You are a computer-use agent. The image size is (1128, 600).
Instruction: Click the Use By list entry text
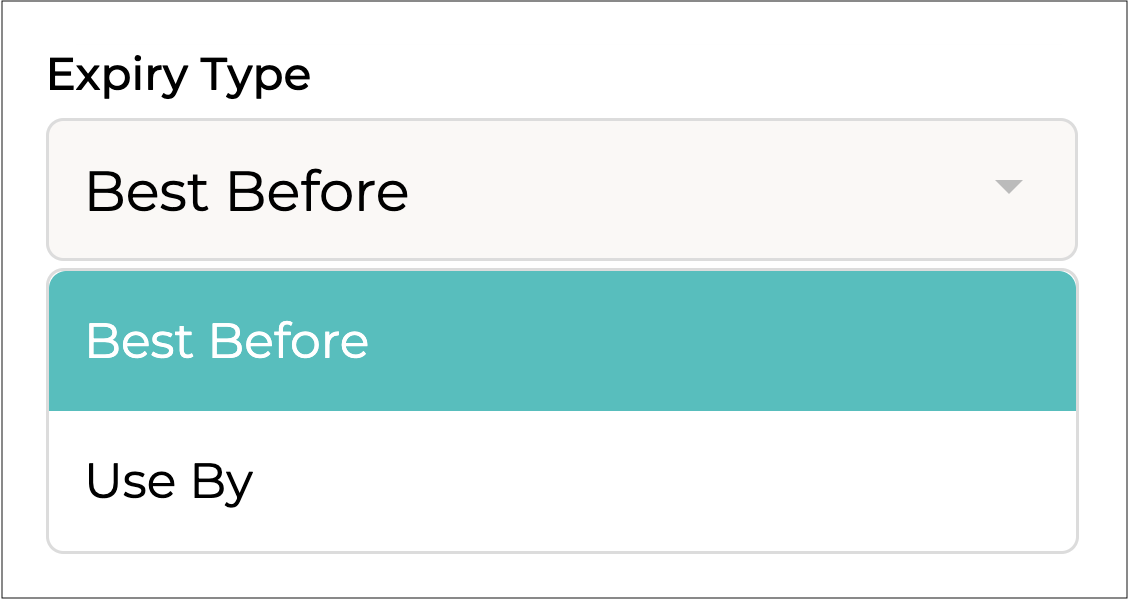(169, 482)
